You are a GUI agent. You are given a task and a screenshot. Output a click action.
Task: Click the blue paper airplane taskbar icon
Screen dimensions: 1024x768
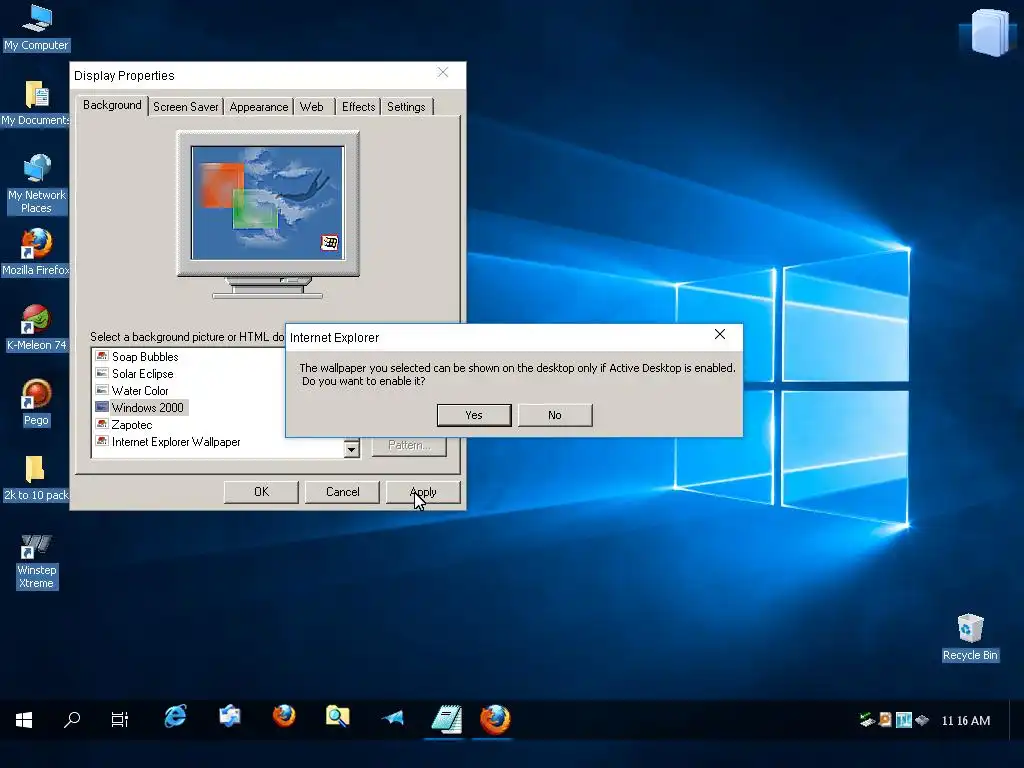392,718
